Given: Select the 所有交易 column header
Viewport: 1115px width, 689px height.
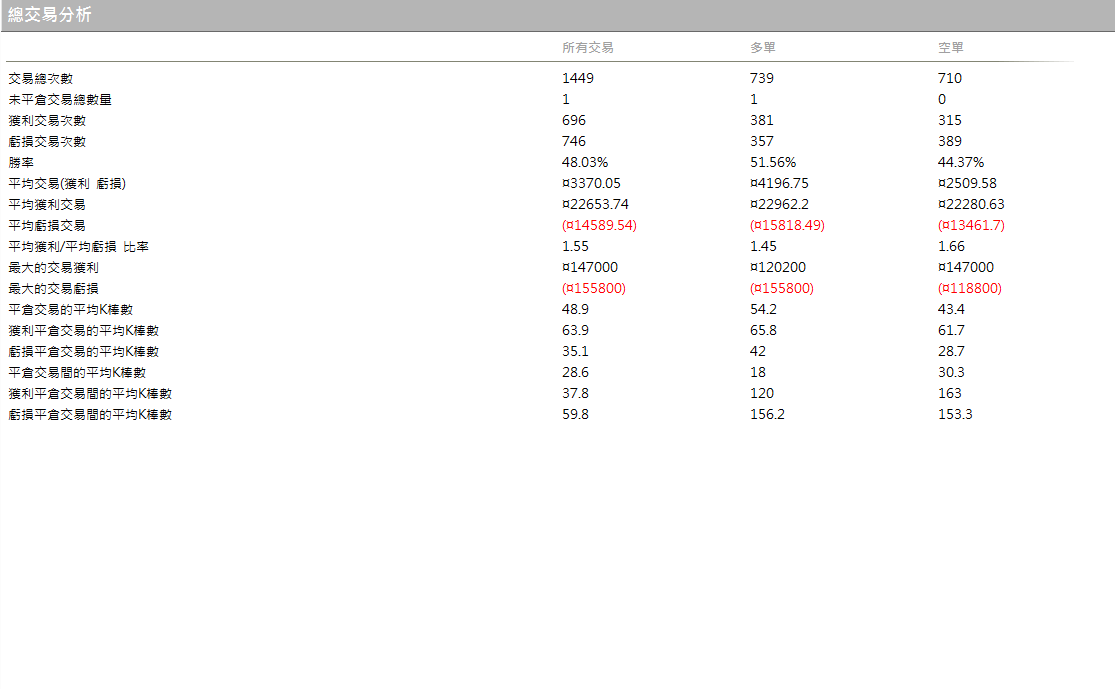Looking at the screenshot, I should point(587,48).
